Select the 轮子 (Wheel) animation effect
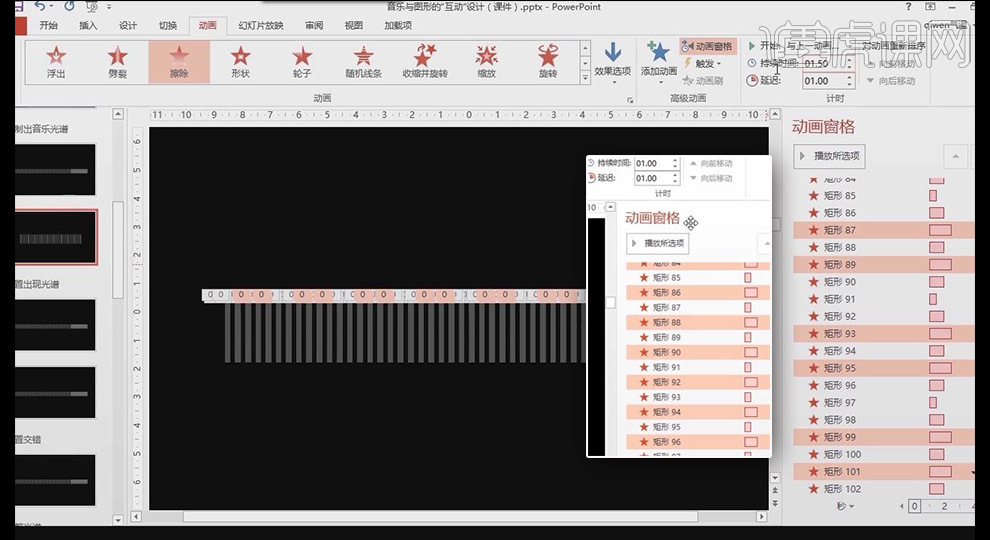Image resolution: width=990 pixels, height=540 pixels. pyautogui.click(x=302, y=62)
